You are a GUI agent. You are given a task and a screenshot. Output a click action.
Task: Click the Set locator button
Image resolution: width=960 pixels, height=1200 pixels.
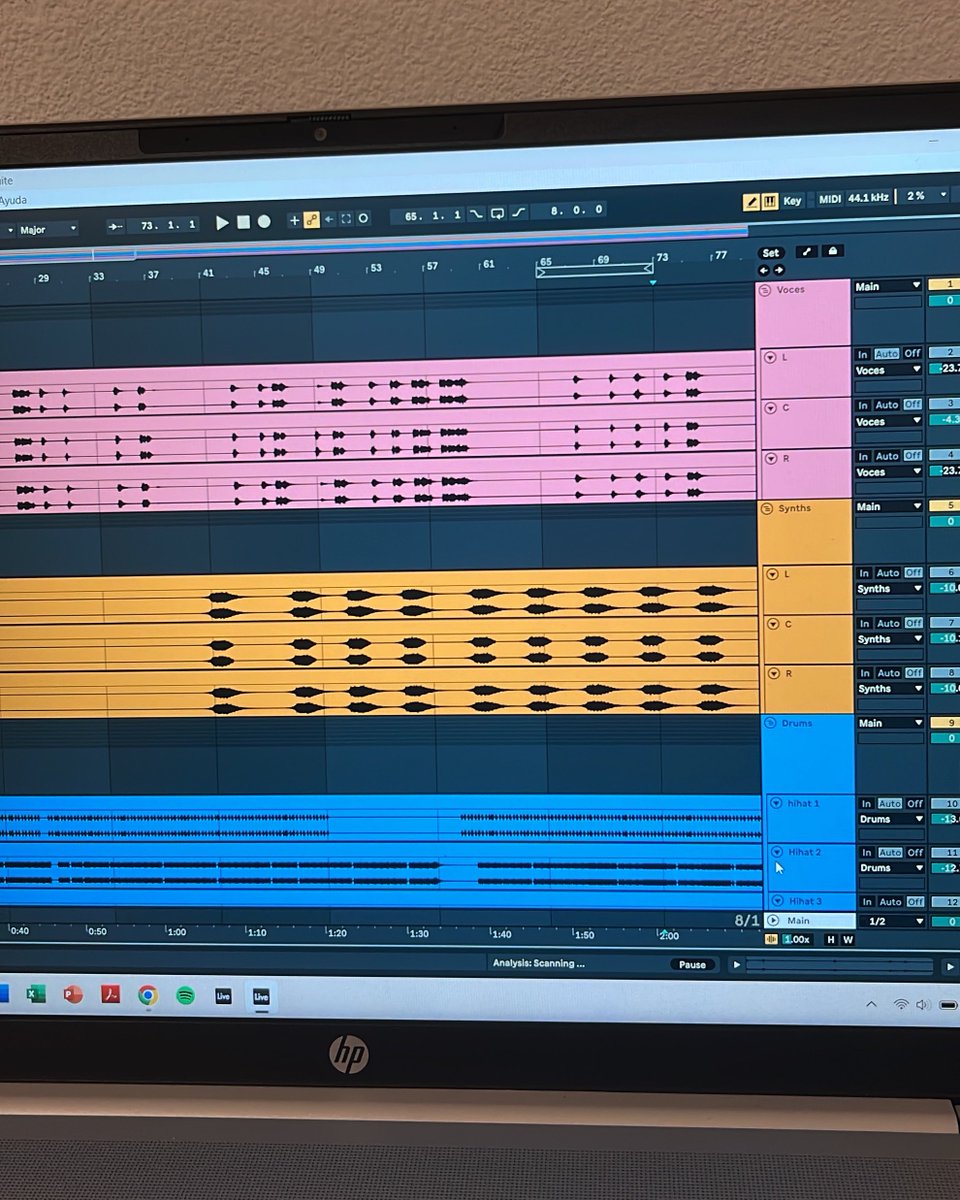(770, 253)
